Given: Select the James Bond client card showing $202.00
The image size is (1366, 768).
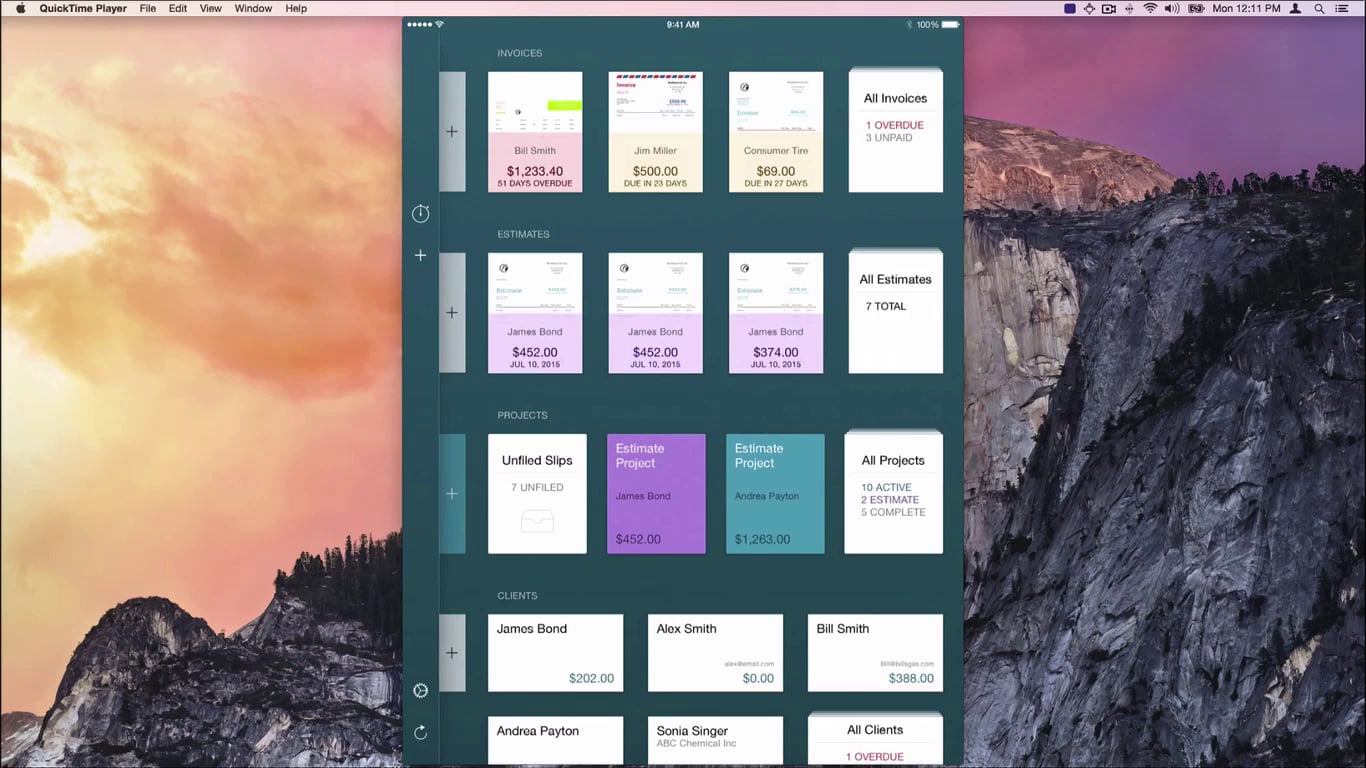Looking at the screenshot, I should (555, 653).
